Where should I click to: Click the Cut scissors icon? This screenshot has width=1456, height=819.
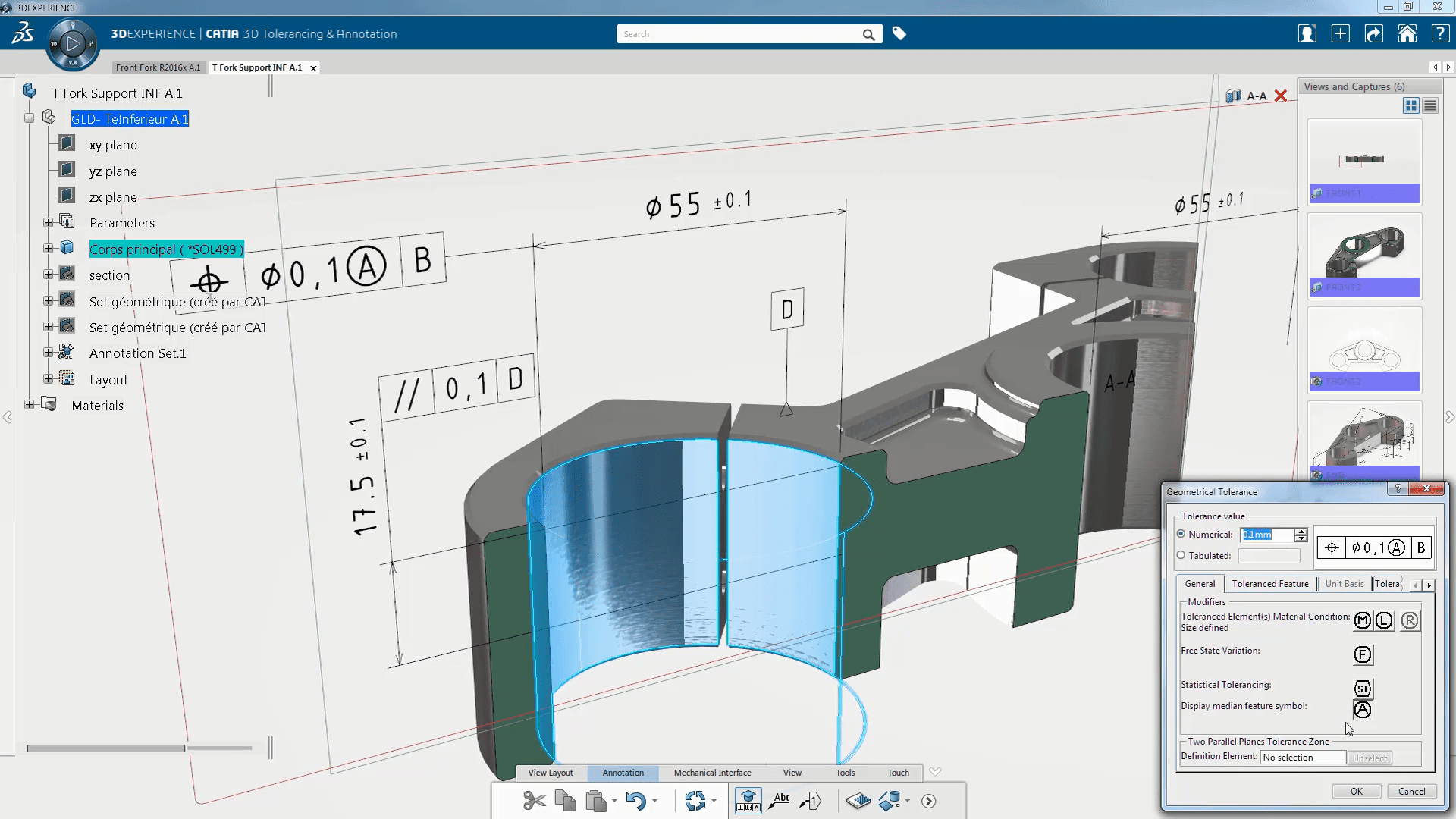[534, 801]
